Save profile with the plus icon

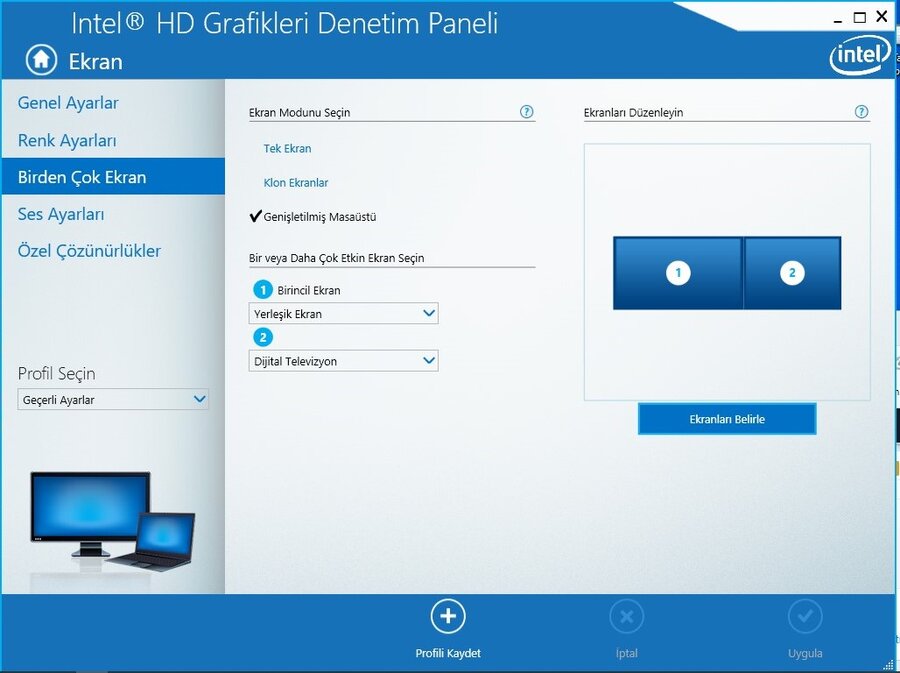point(448,616)
